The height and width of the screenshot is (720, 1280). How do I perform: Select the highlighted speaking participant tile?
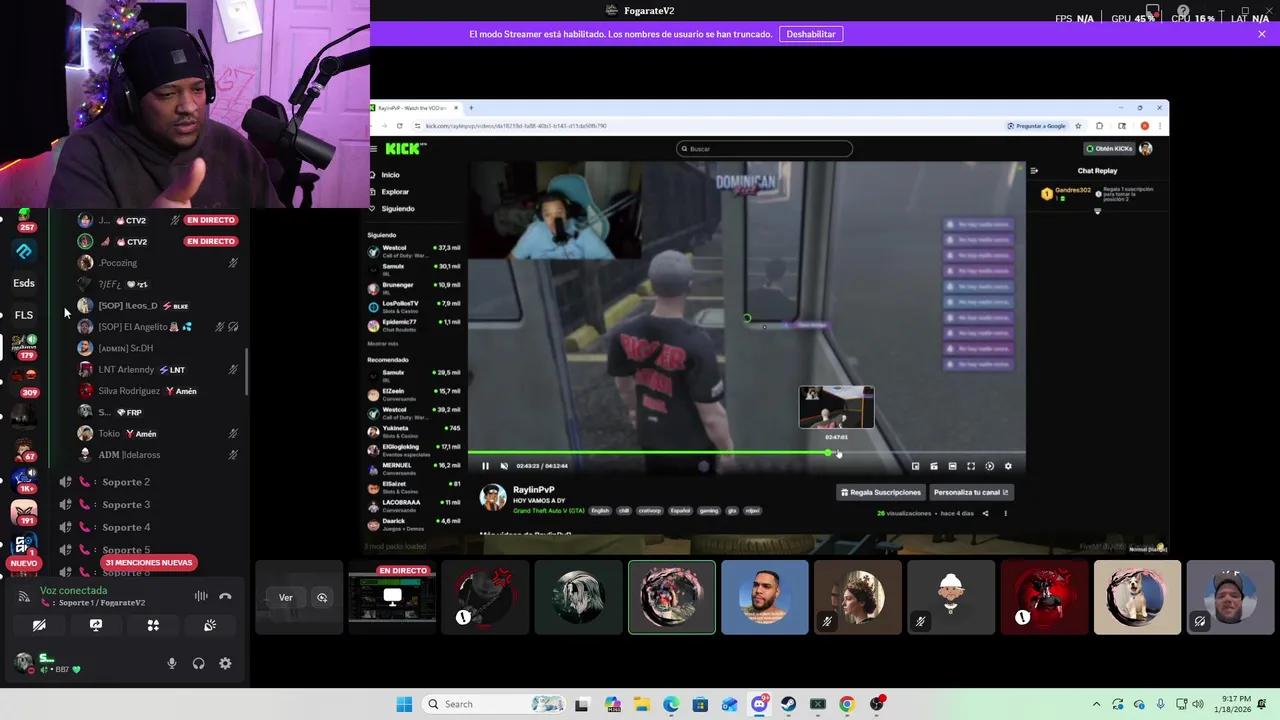tap(672, 598)
